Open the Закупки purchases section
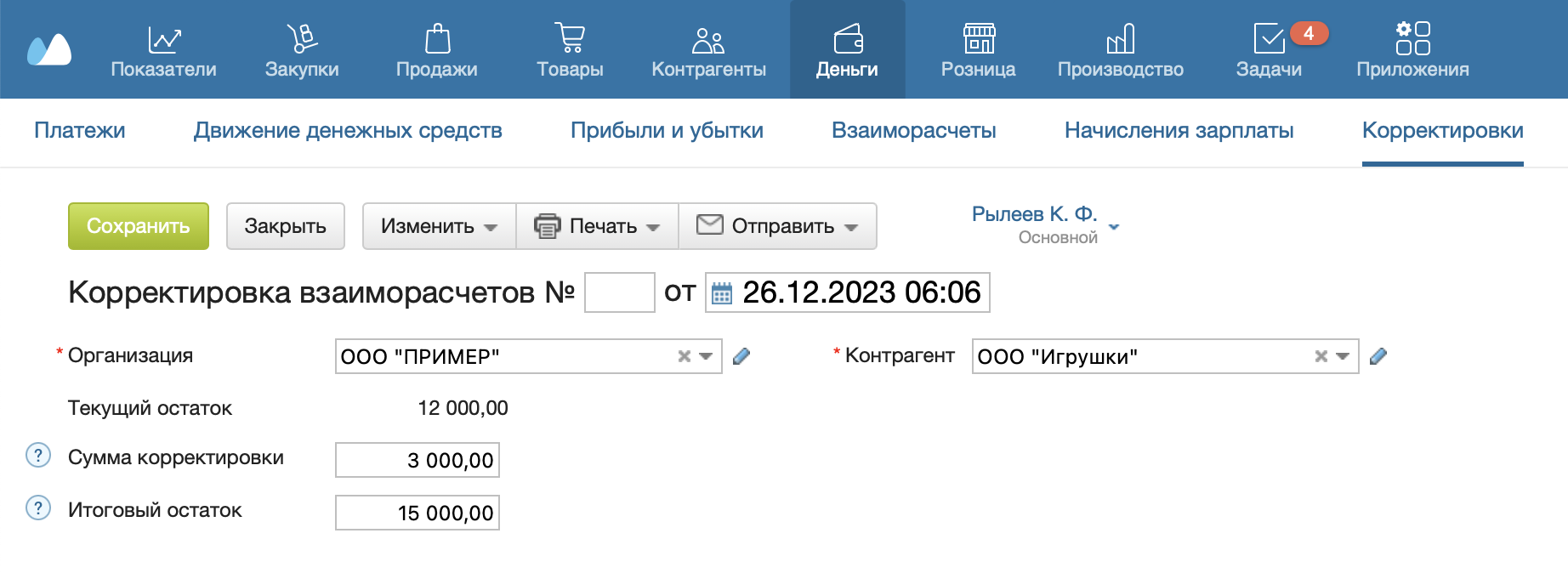 (x=302, y=51)
